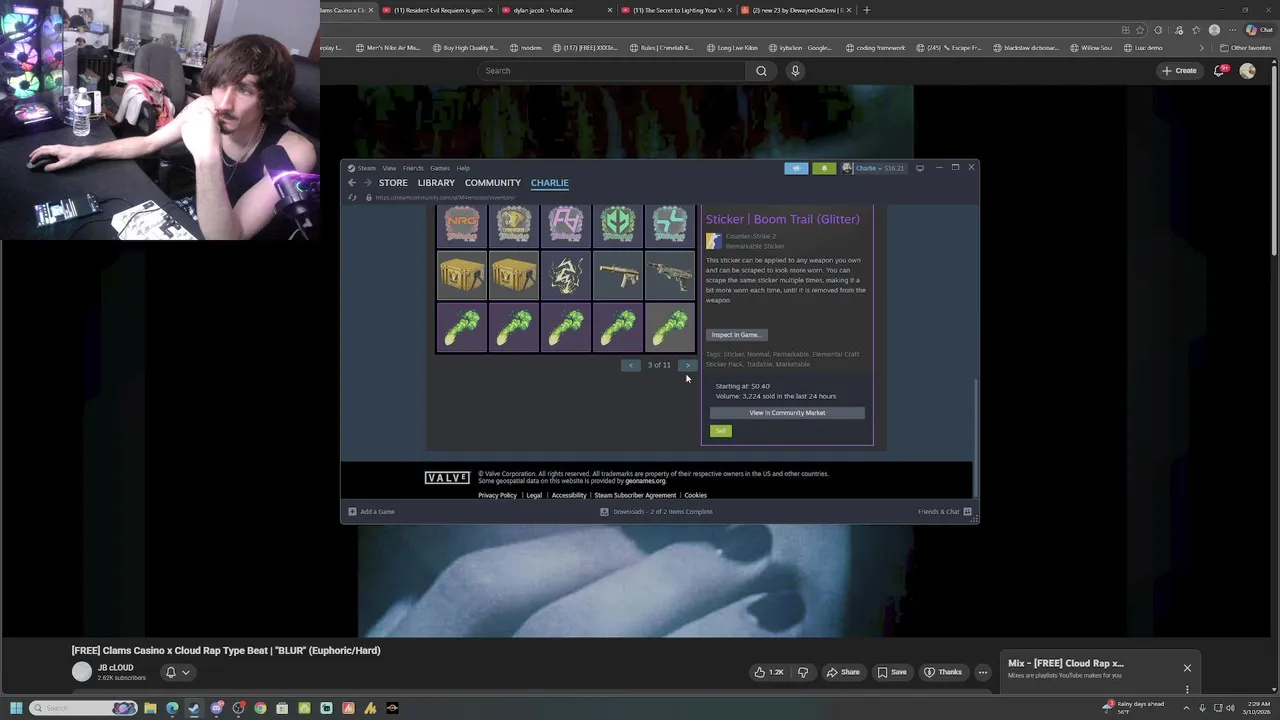The image size is (1280, 720).
Task: Open the Steam menu
Action: [x=366, y=168]
